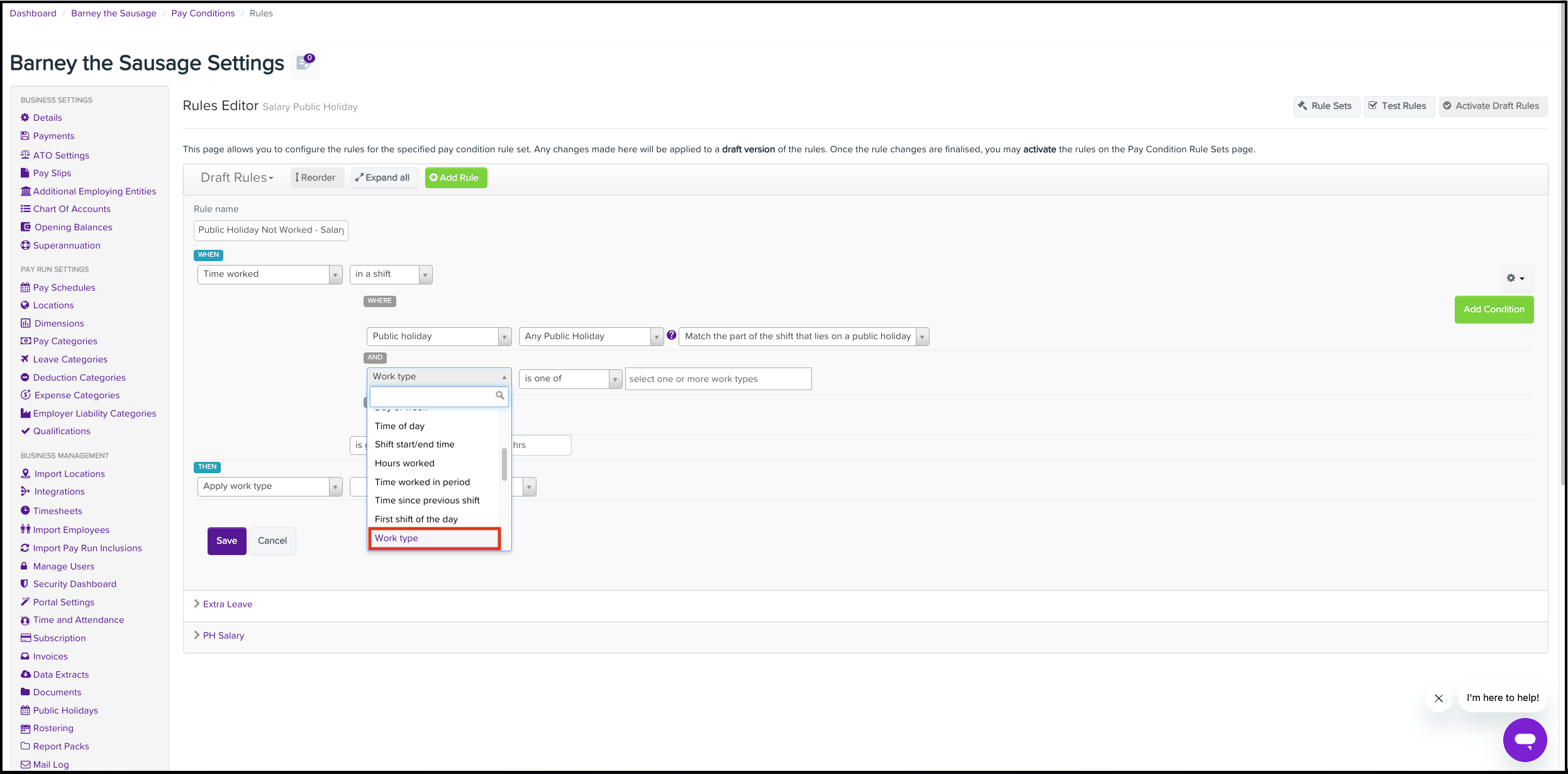The image size is (1568, 774).
Task: Open the Security Dashboard sidebar item
Action: [74, 584]
